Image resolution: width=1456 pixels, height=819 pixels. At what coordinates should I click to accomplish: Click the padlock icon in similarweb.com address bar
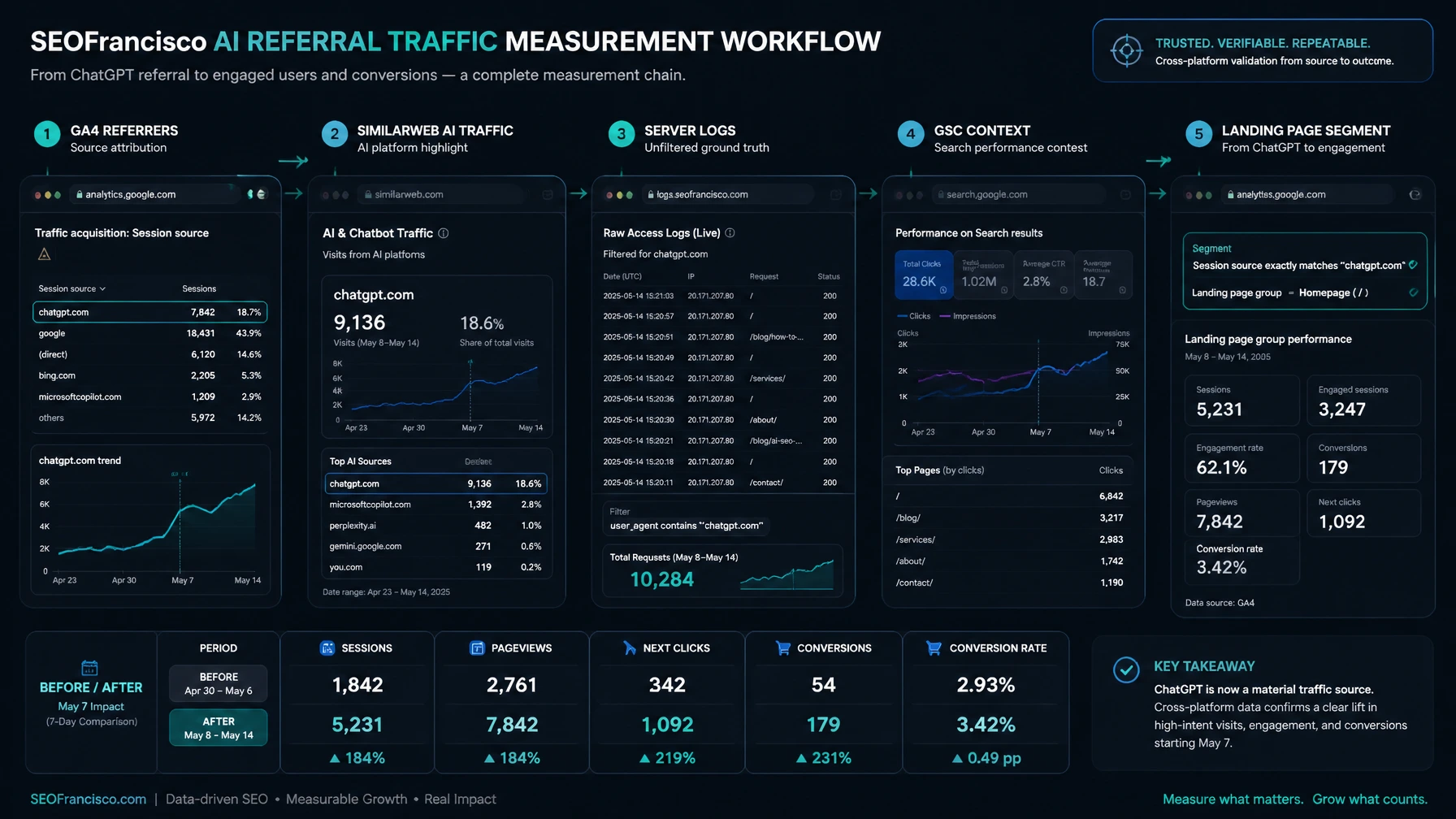pos(368,195)
